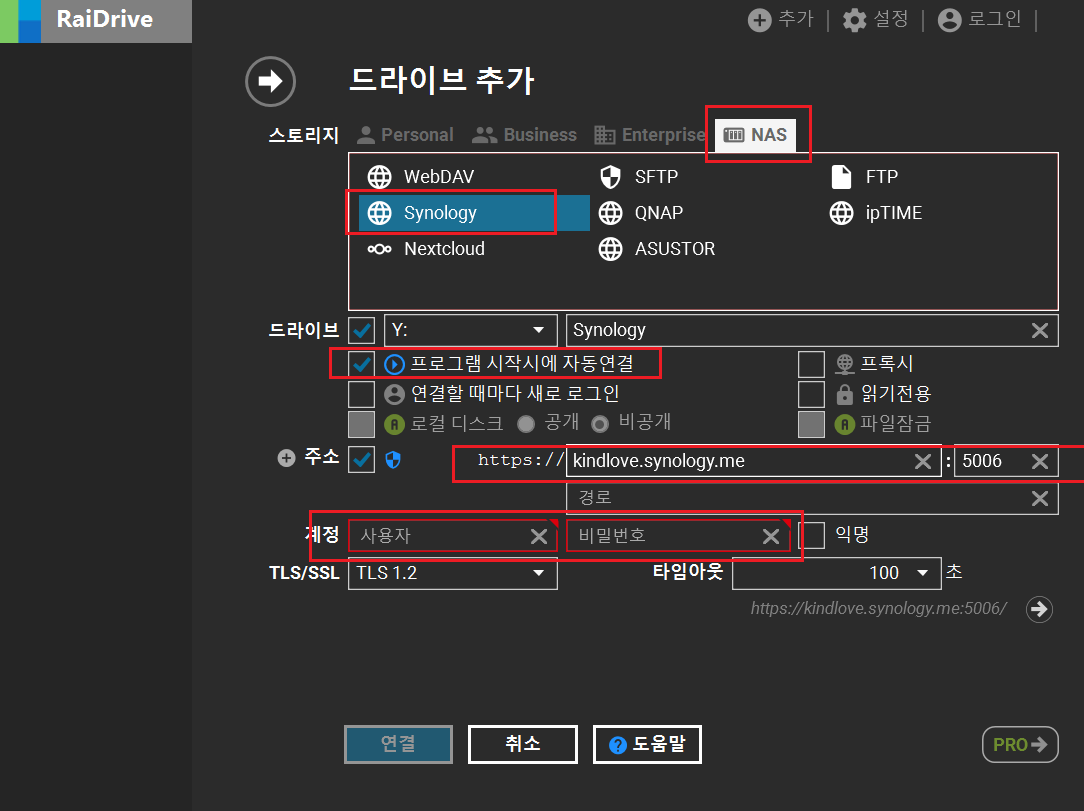
Task: Choose the Synology storage entry
Action: point(474,213)
